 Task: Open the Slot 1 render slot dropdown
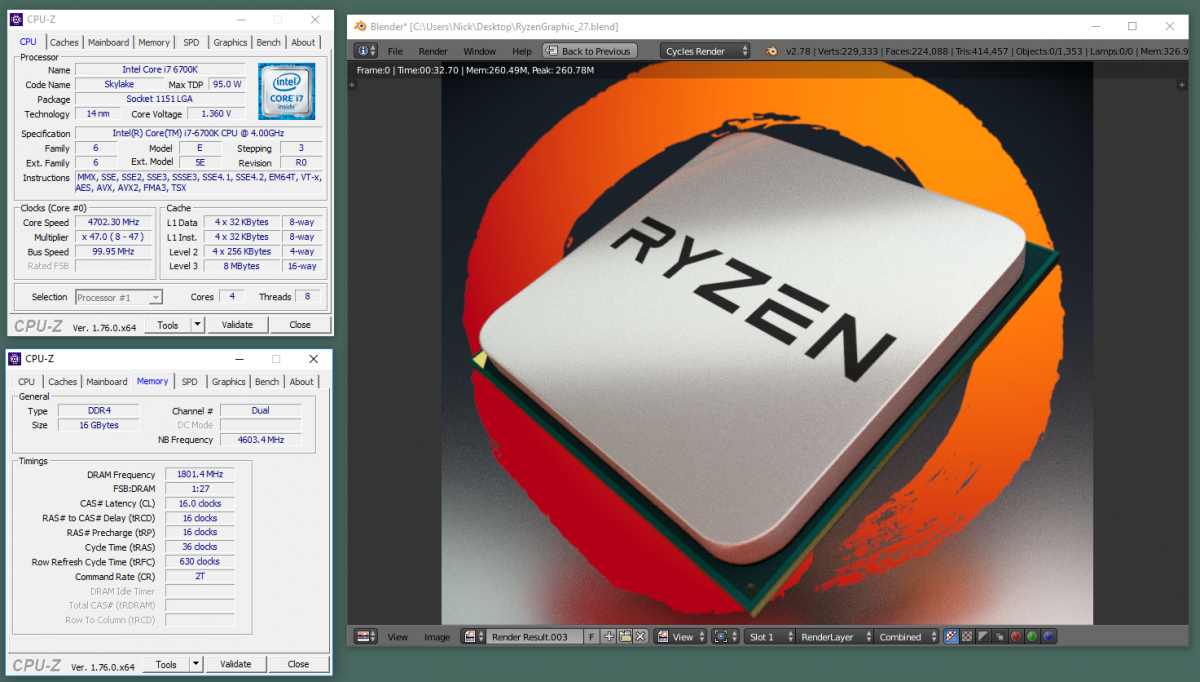coord(770,637)
